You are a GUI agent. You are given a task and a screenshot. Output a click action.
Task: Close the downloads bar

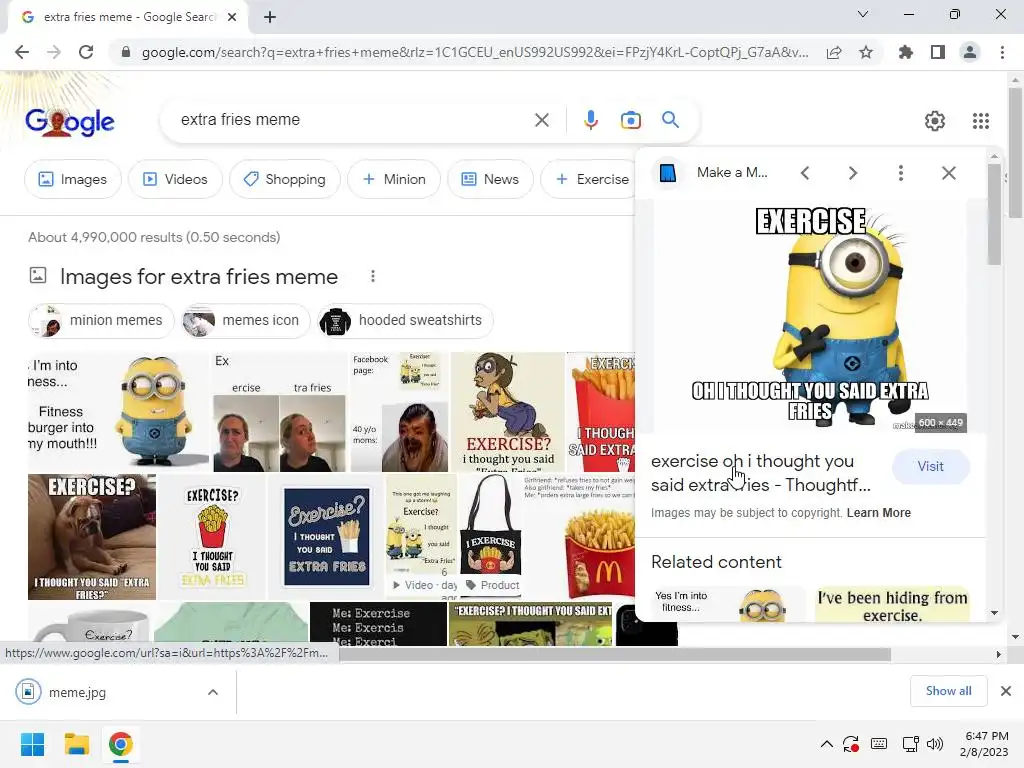1006,691
